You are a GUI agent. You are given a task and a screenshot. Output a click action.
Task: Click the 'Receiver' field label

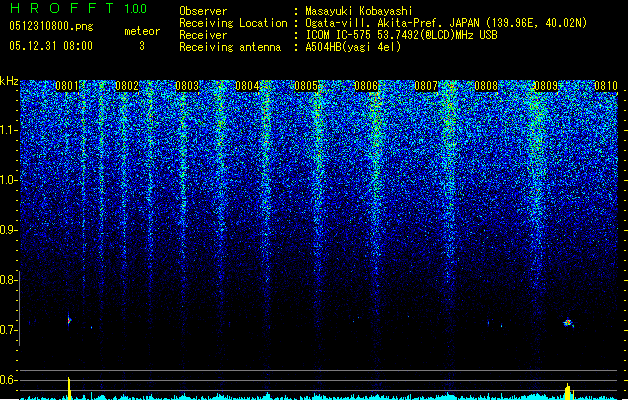[203, 35]
